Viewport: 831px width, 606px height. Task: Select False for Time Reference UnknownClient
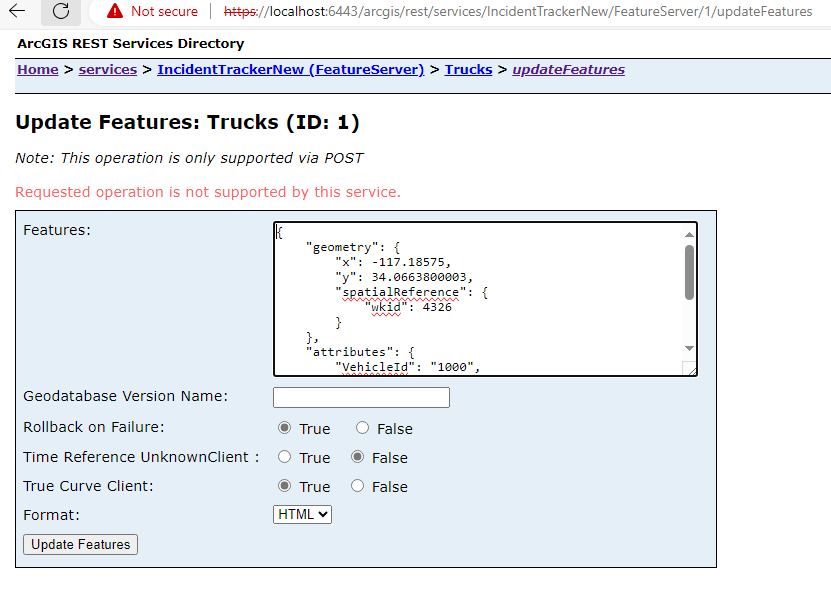(357, 457)
